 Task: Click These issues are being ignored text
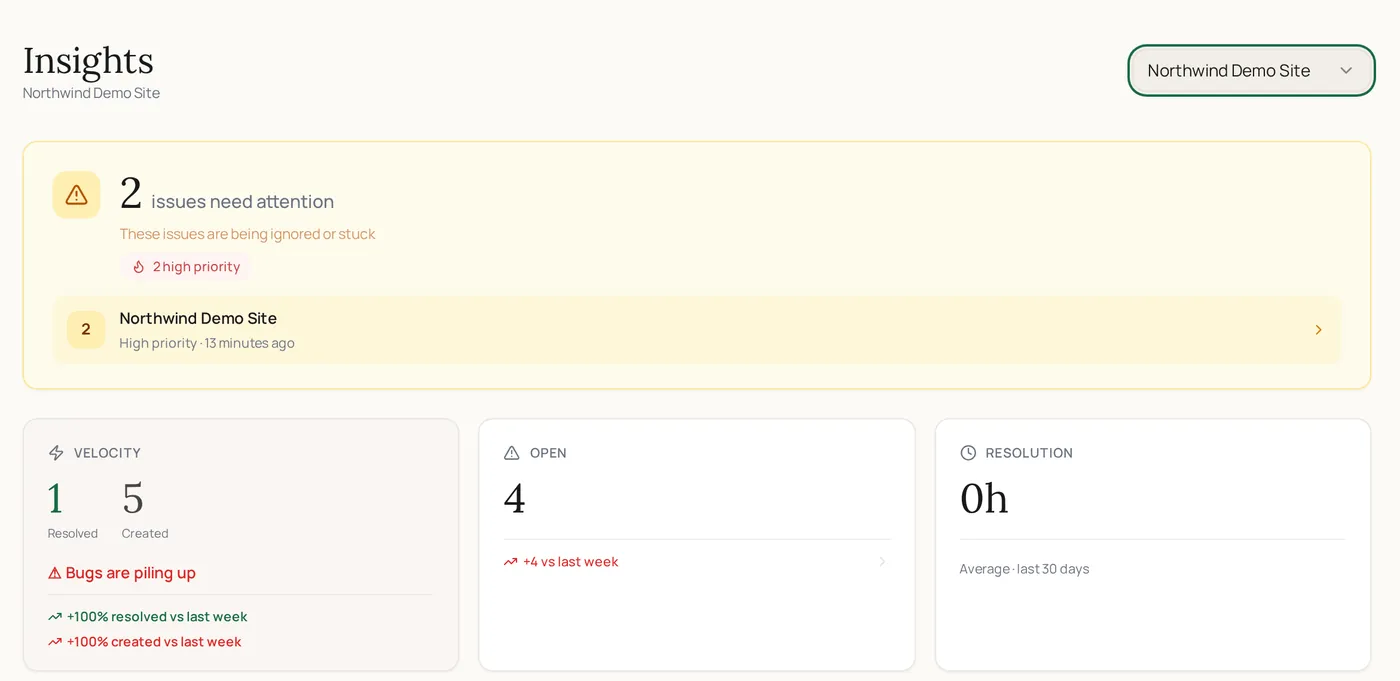[x=248, y=234]
